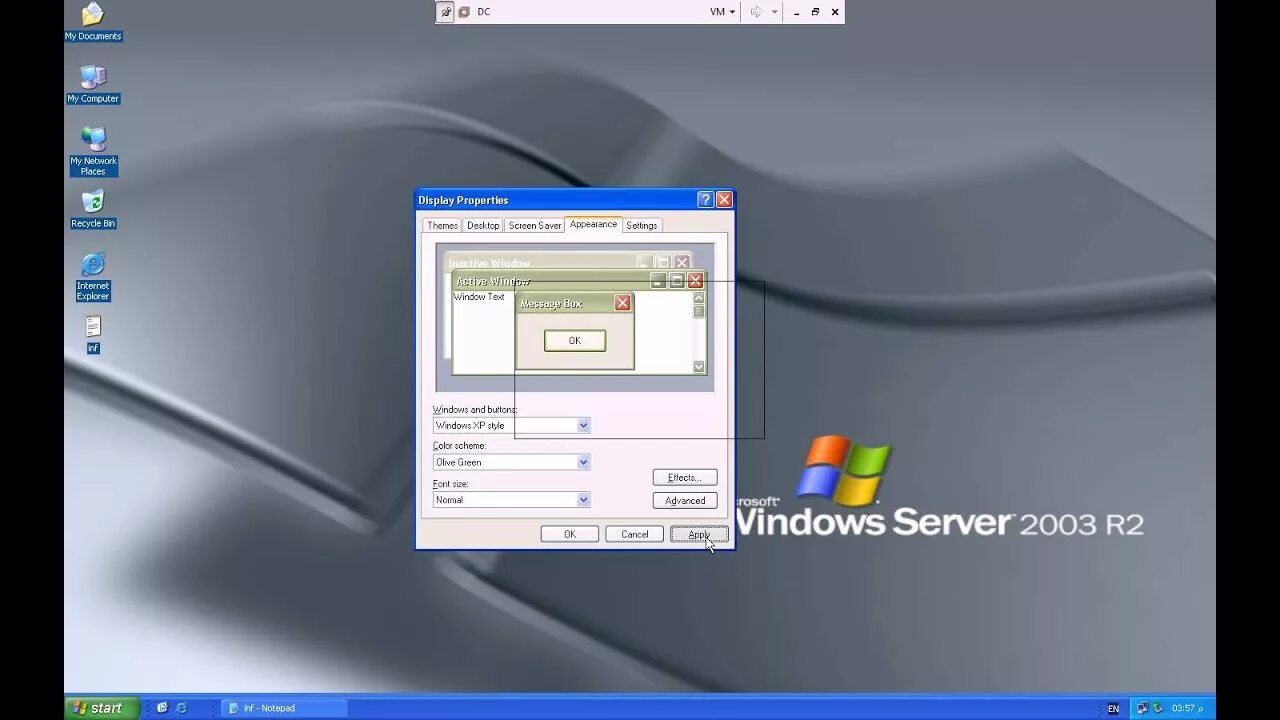The image size is (1280, 720).
Task: Open My Documents desktop icon
Action: click(x=92, y=21)
